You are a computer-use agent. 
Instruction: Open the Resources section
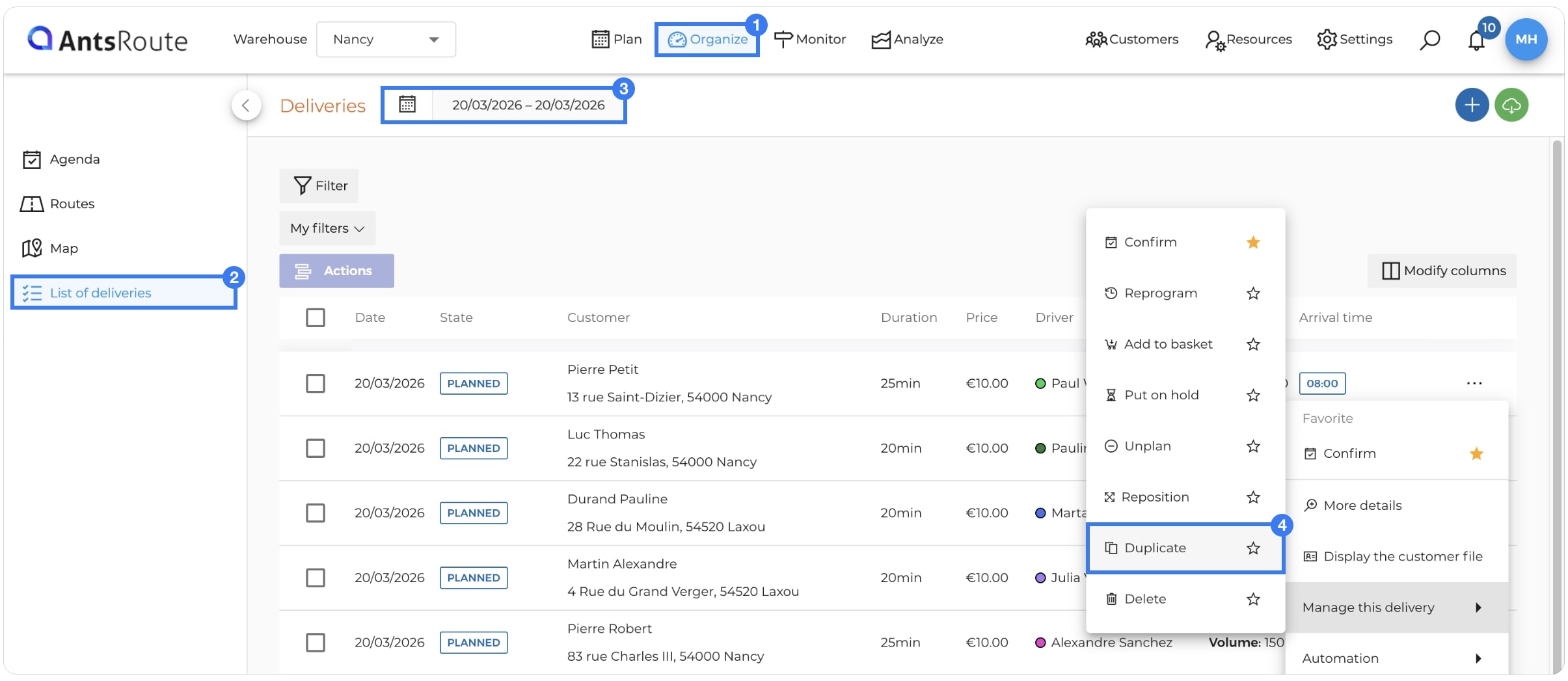[x=1248, y=39]
